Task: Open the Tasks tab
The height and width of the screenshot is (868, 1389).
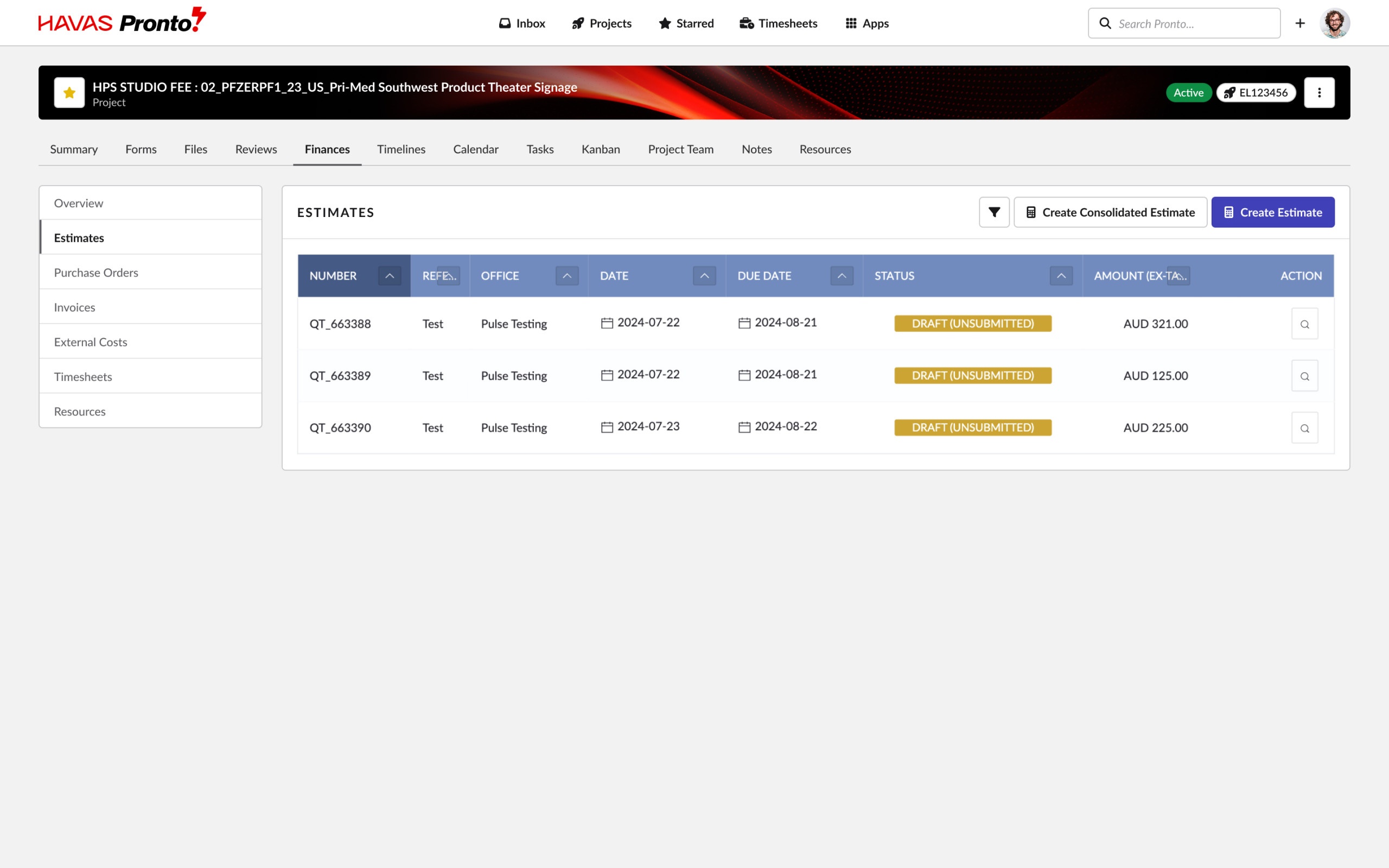Action: [540, 149]
